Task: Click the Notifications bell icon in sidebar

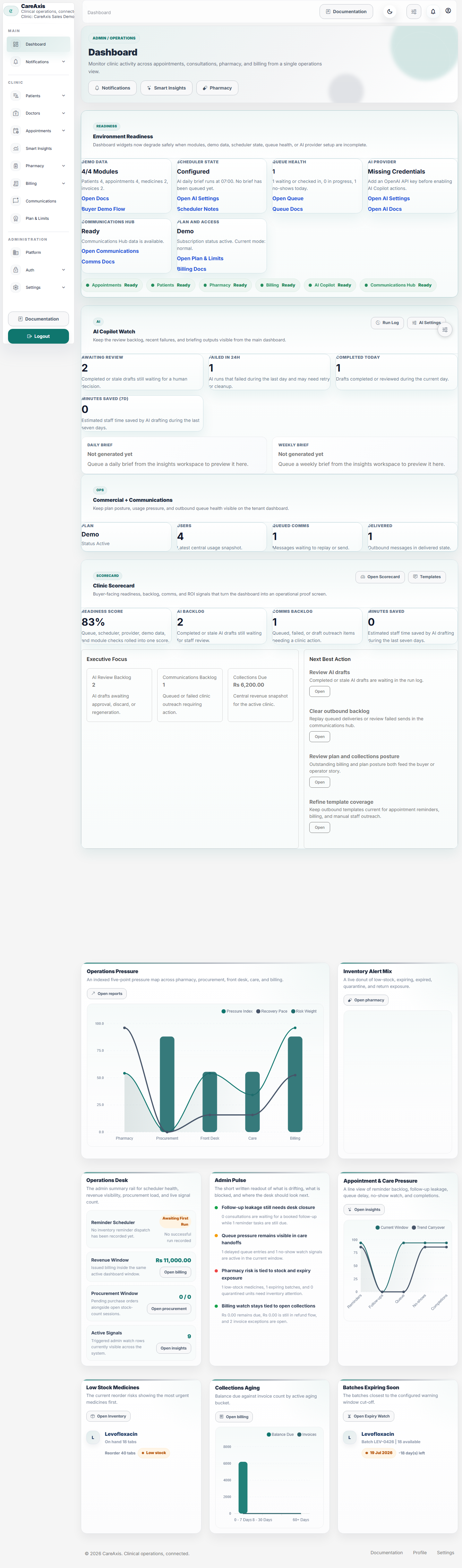Action: pos(16,62)
